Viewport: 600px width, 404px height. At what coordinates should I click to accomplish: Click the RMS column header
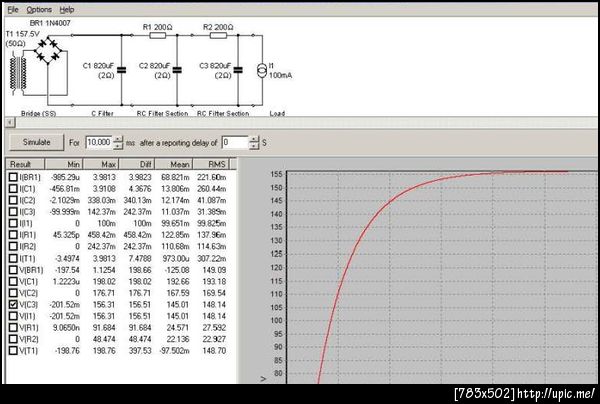pyautogui.click(x=211, y=164)
